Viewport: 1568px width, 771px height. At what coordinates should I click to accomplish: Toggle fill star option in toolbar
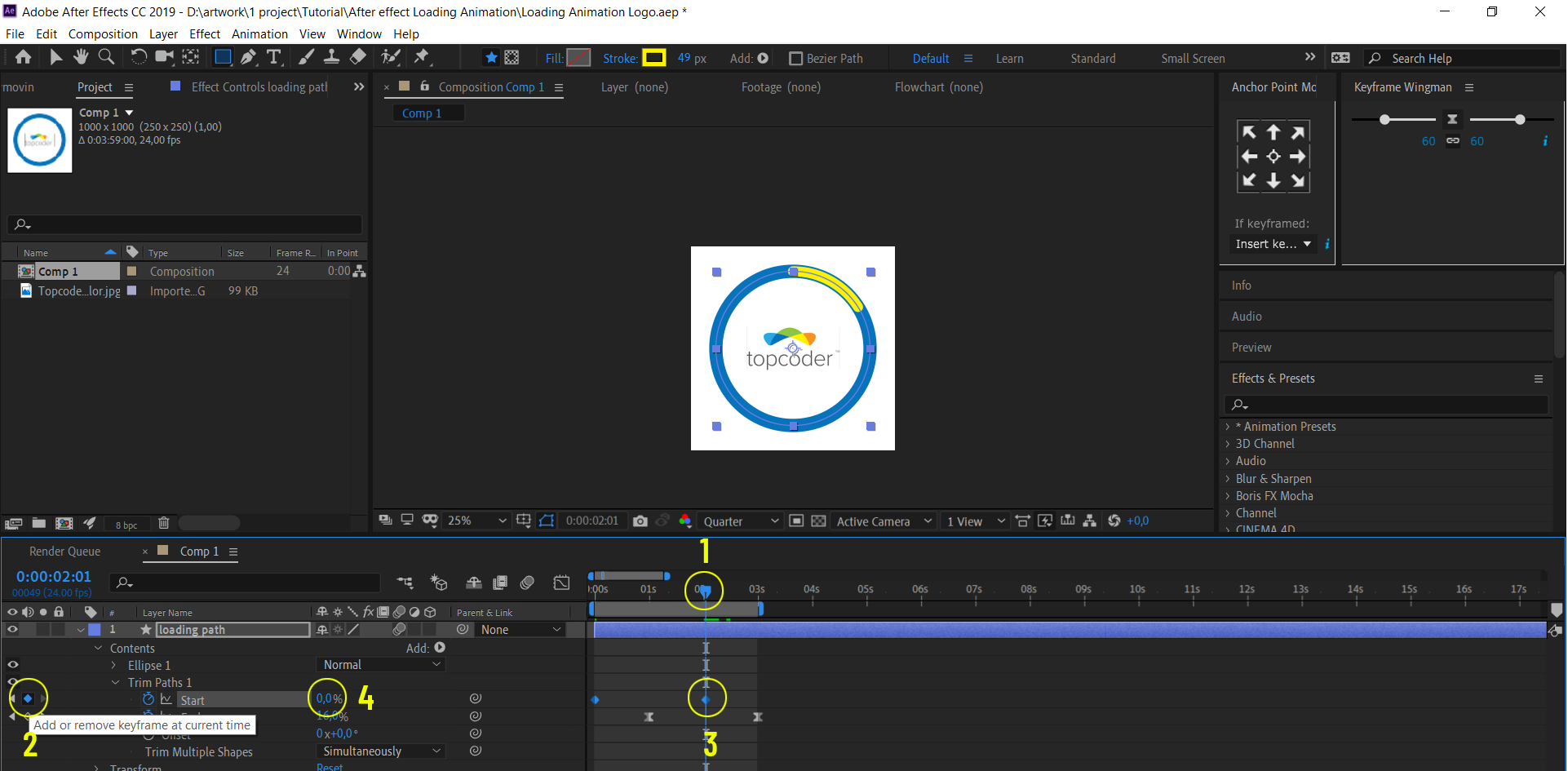[491, 58]
